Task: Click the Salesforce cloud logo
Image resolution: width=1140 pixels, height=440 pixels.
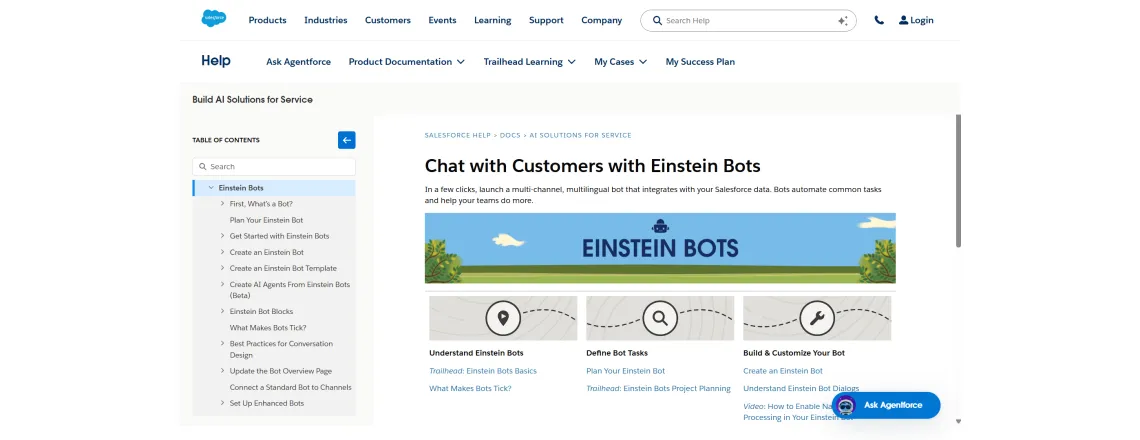Action: [x=214, y=19]
